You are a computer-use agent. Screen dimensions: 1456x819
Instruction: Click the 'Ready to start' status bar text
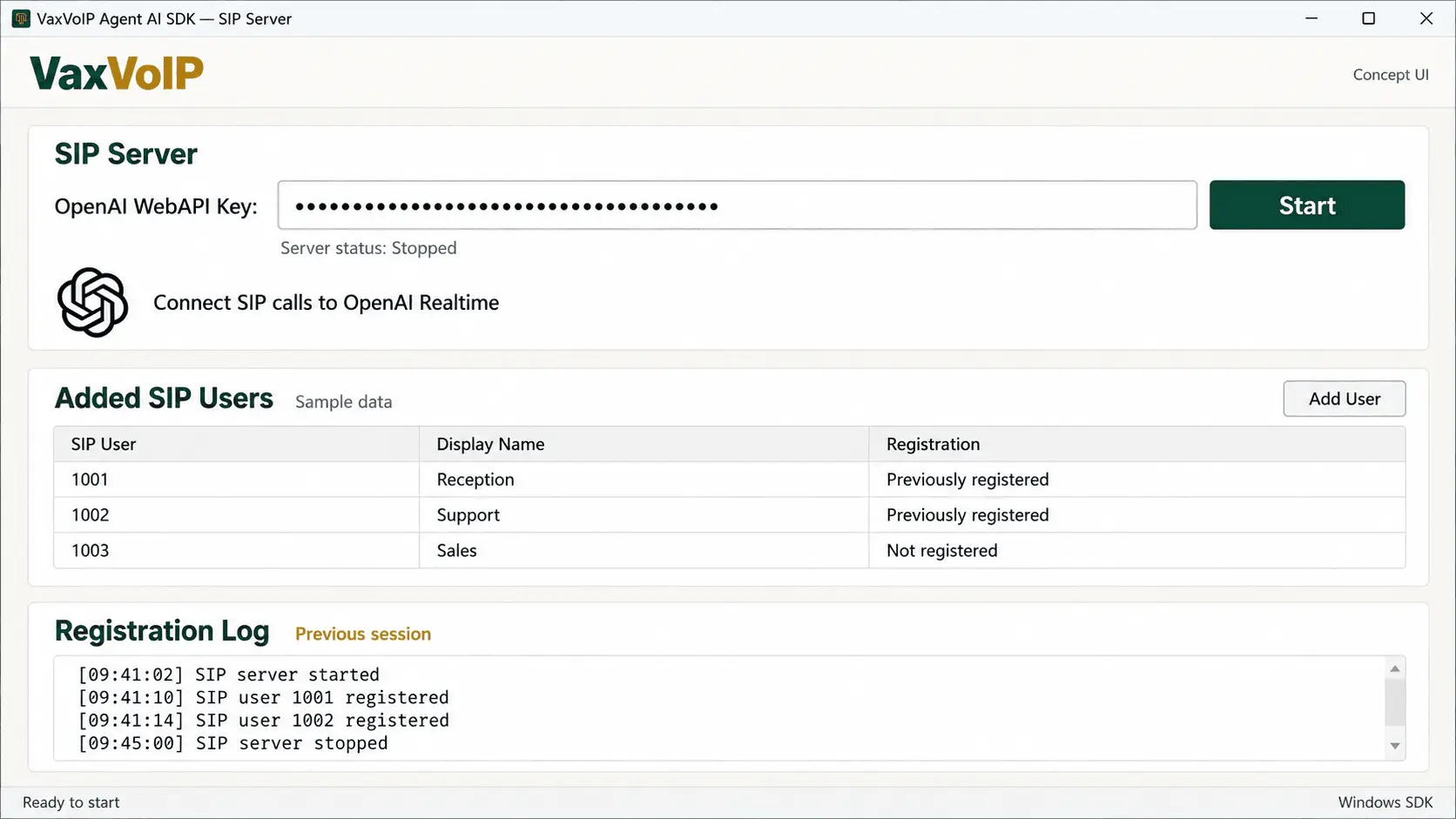71,802
